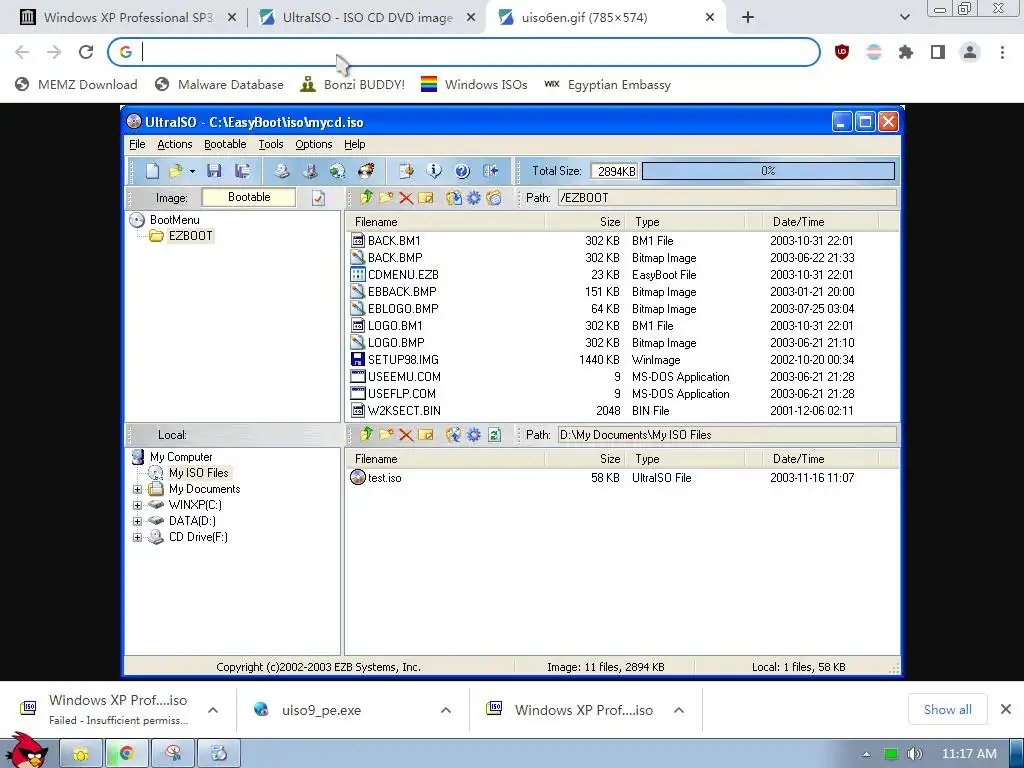Viewport: 1024px width, 768px height.
Task: Open the new tab plus button
Action: [x=748, y=18]
